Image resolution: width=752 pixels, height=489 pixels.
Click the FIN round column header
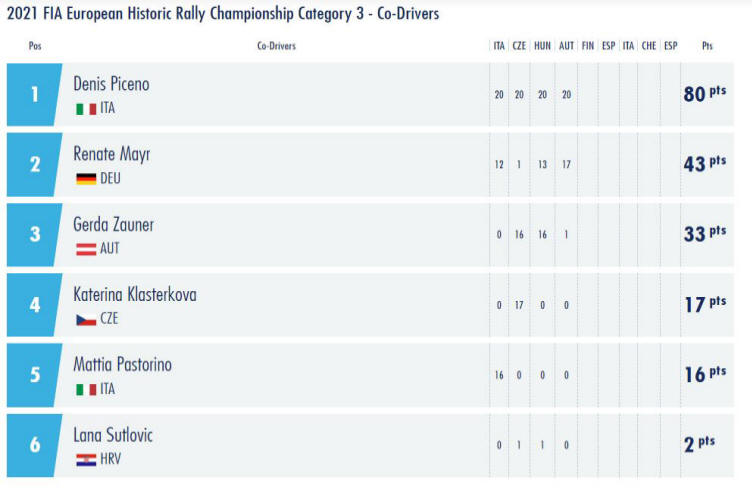pos(588,46)
